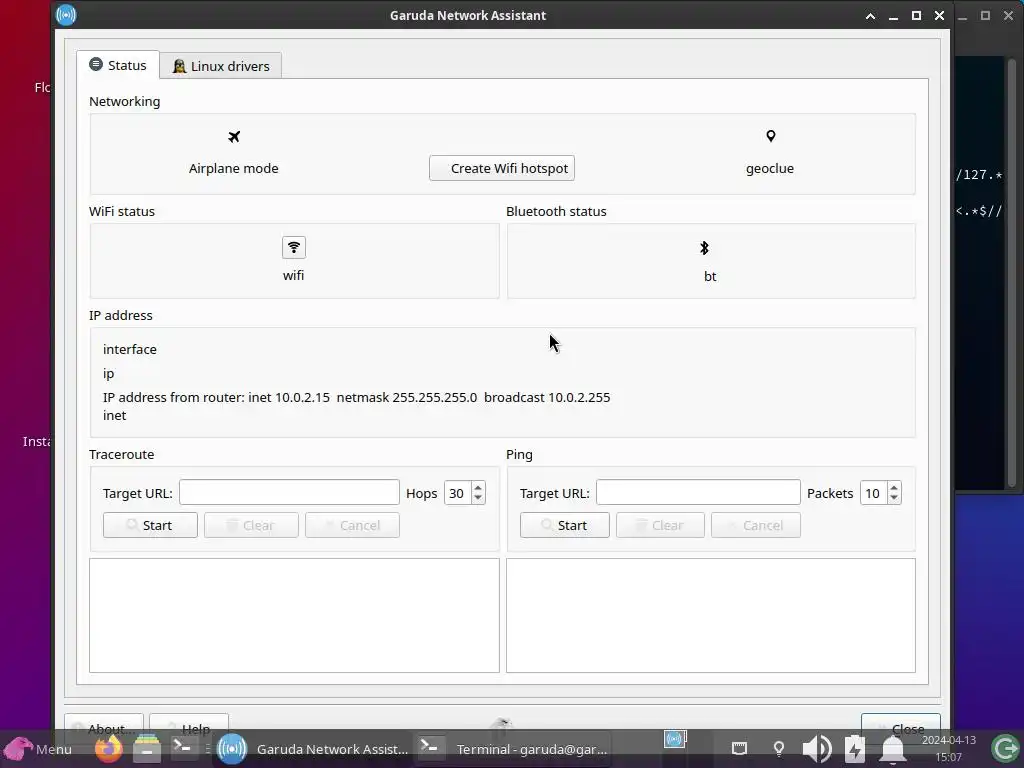1024x768 pixels.
Task: Toggle the Airplane mode plane icon
Action: (234, 136)
